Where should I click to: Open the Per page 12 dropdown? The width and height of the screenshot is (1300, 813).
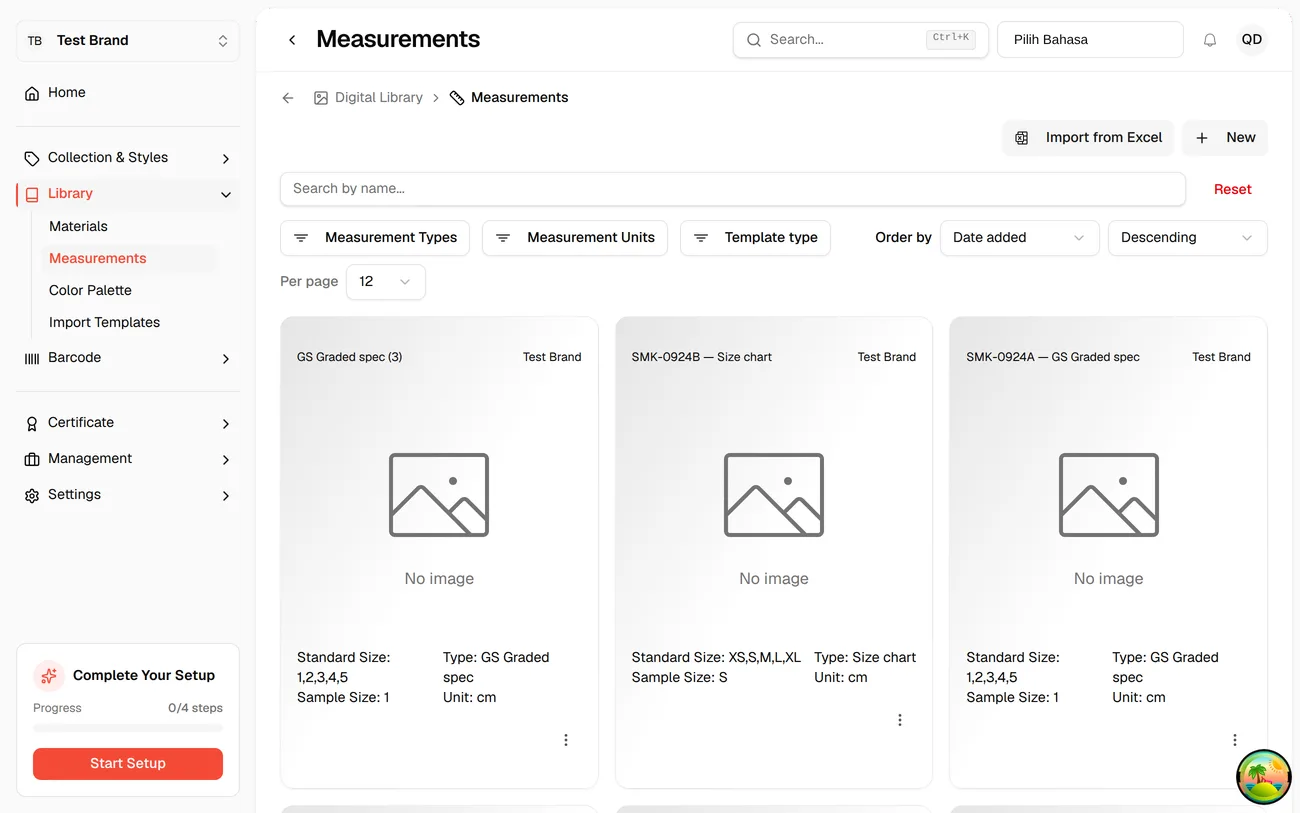[385, 282]
